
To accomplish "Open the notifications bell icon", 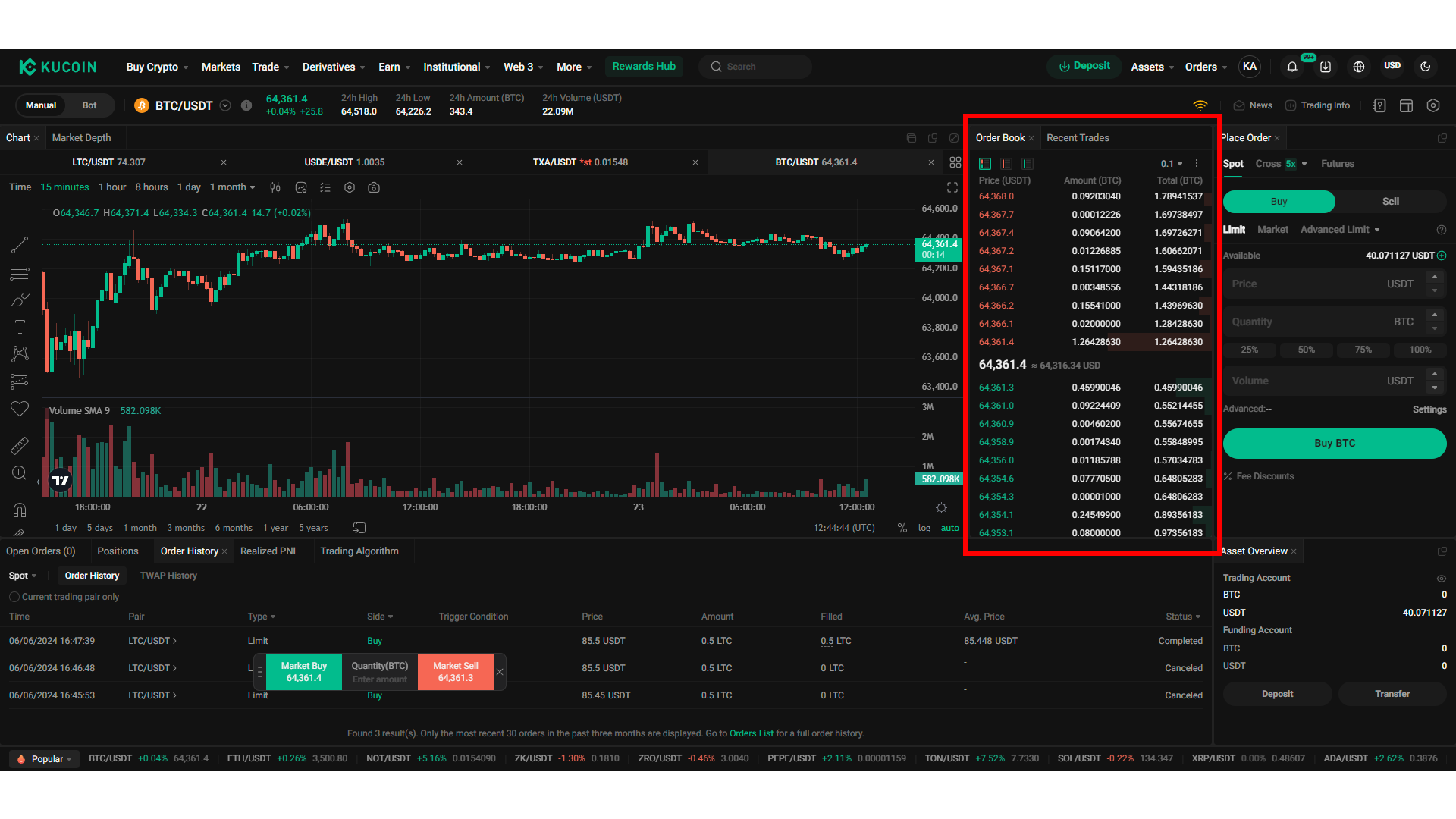I will pyautogui.click(x=1292, y=67).
